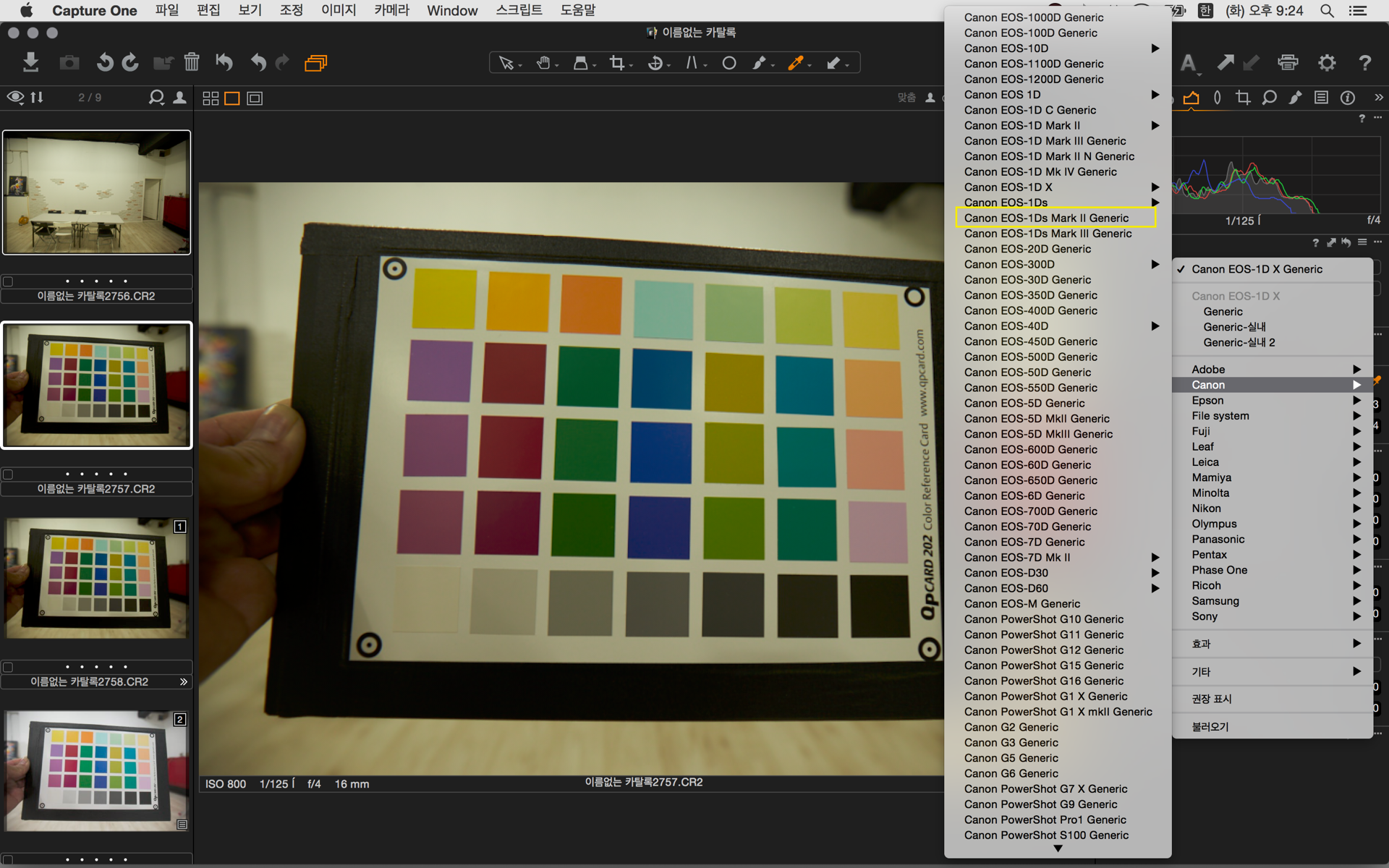The height and width of the screenshot is (868, 1389).
Task: Toggle the eye visibility icon in browser
Action: pos(15,97)
